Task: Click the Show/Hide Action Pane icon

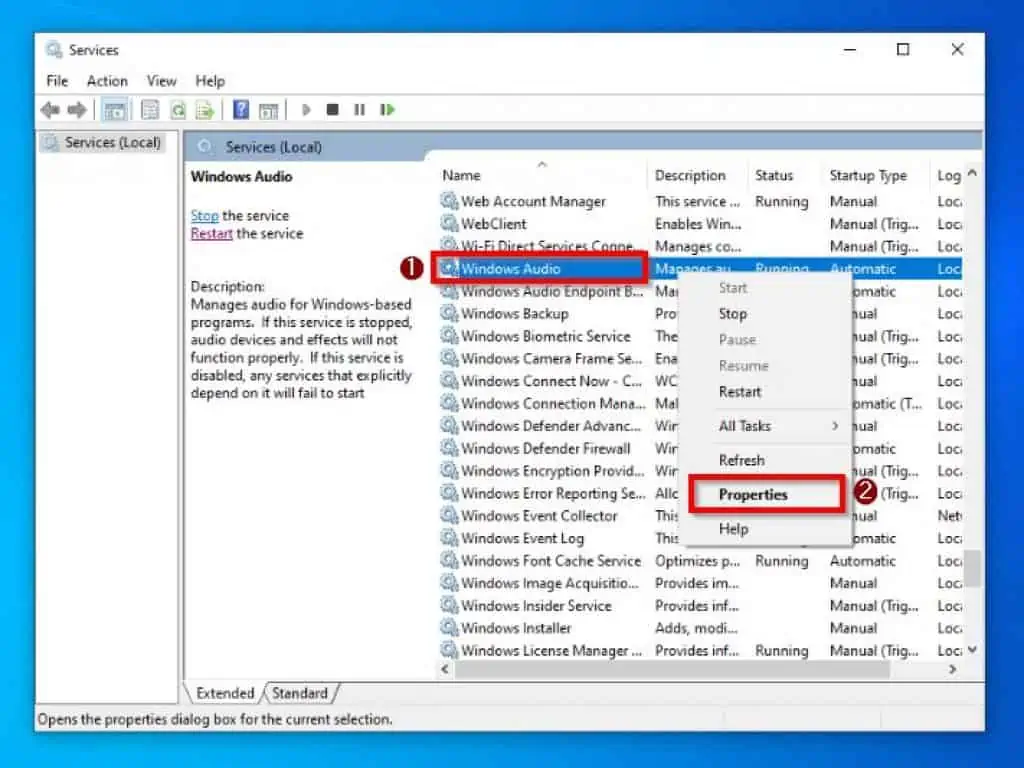Action: coord(268,110)
